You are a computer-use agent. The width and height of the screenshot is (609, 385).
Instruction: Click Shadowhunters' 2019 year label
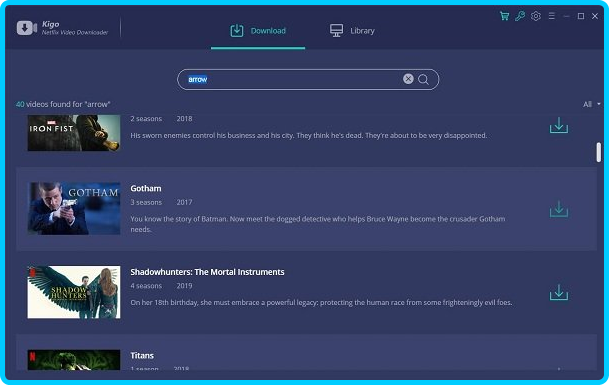coord(184,286)
